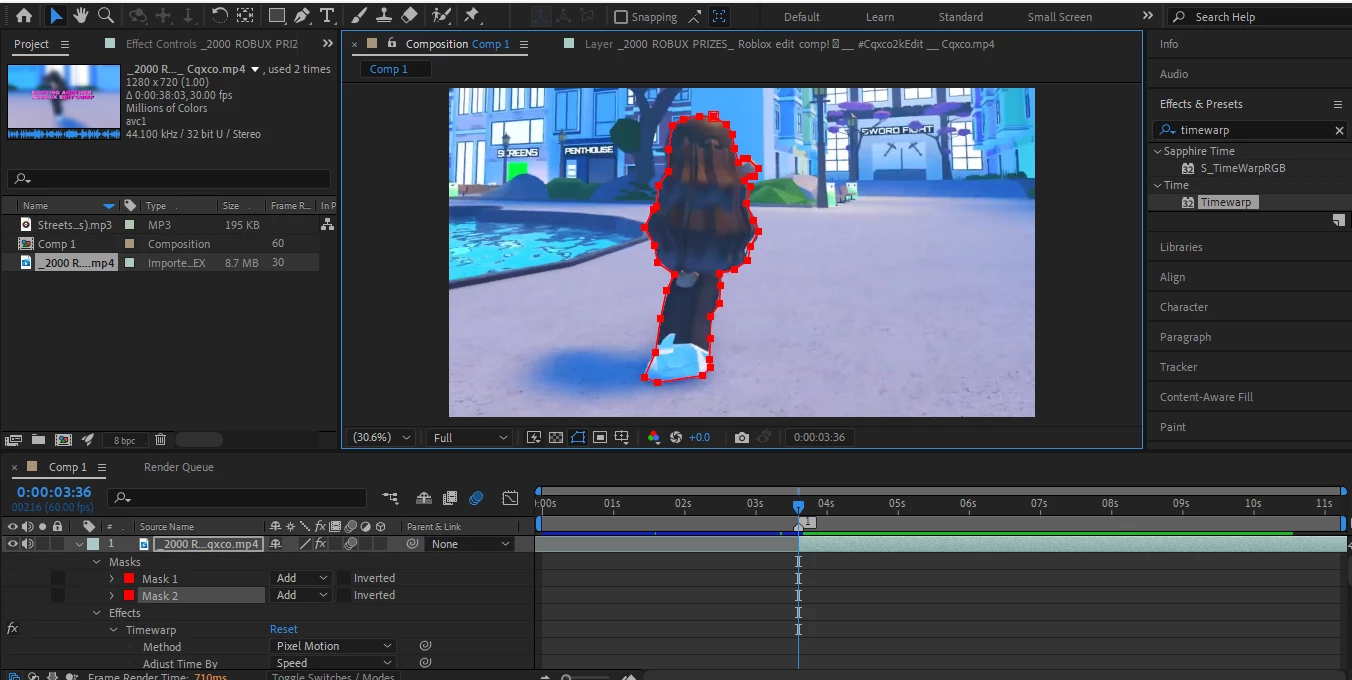Select the Brush tool
1352x680 pixels.
pos(358,16)
